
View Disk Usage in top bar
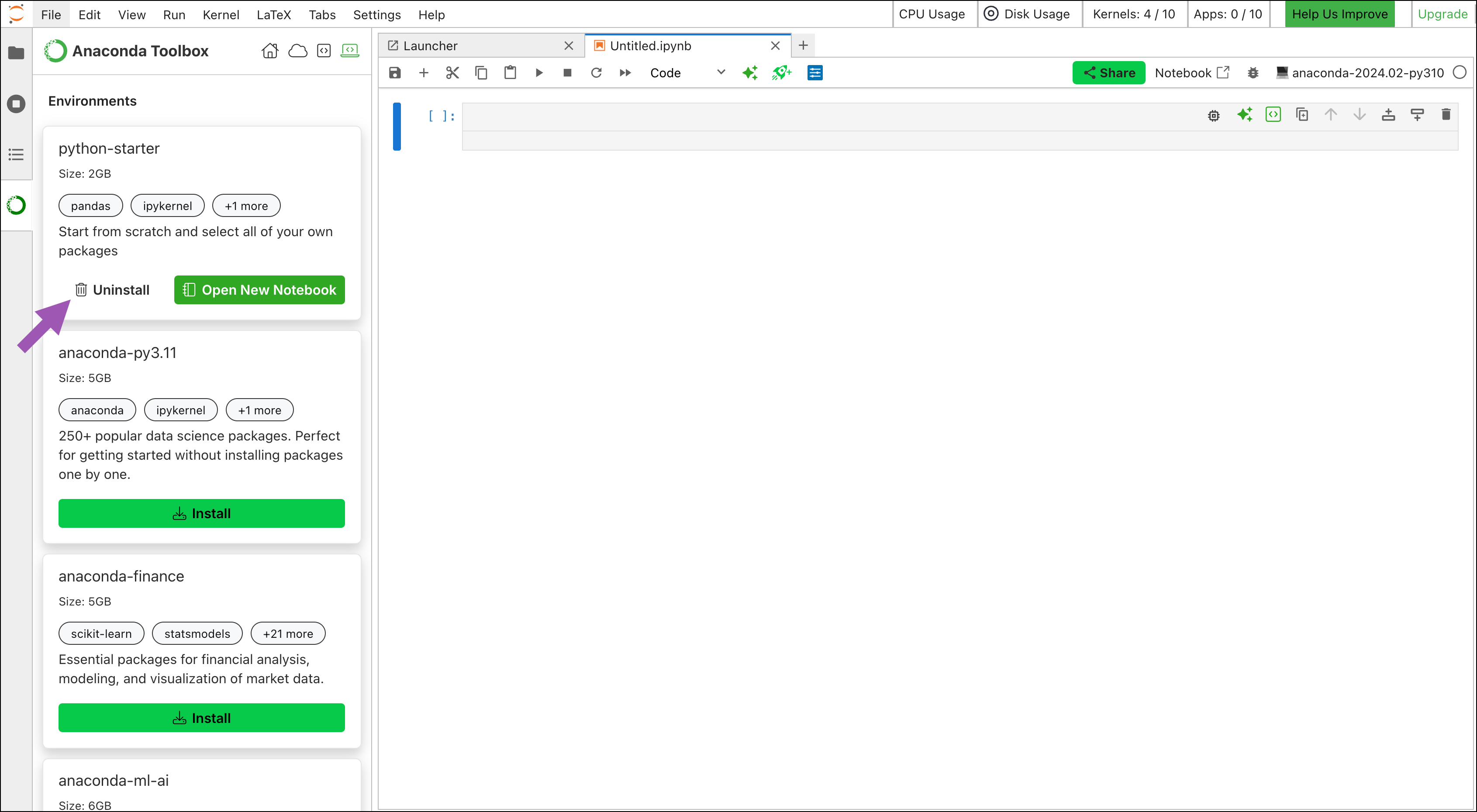click(x=1028, y=14)
